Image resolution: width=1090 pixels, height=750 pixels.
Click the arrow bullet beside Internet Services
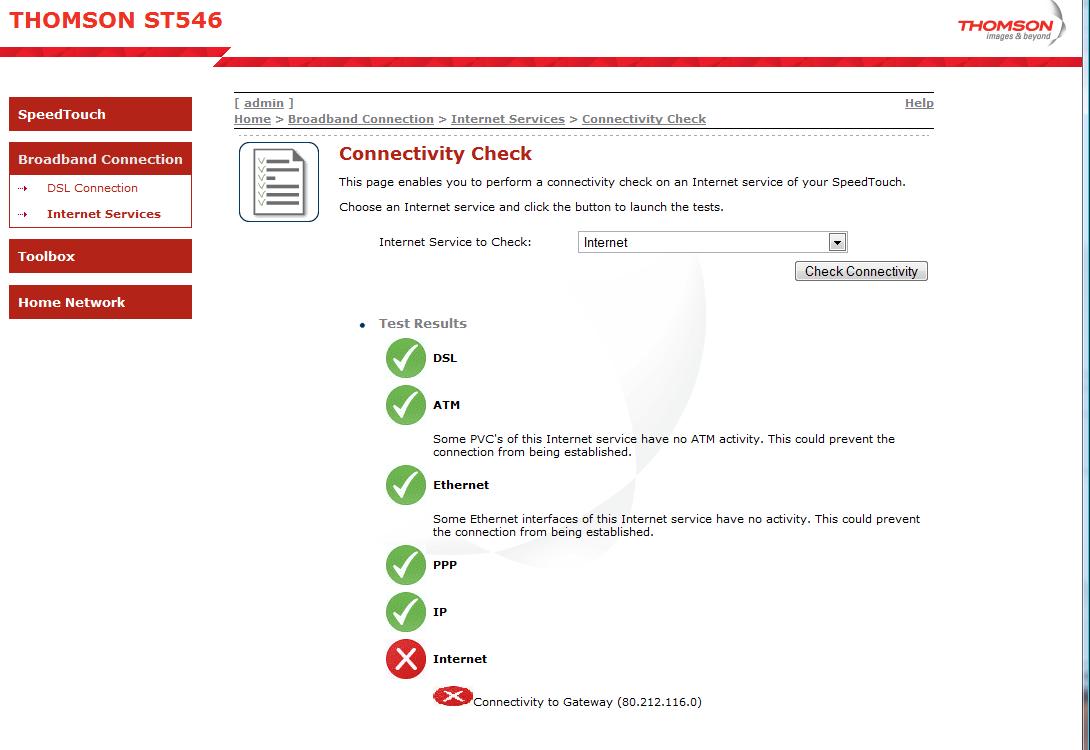click(x=23, y=214)
